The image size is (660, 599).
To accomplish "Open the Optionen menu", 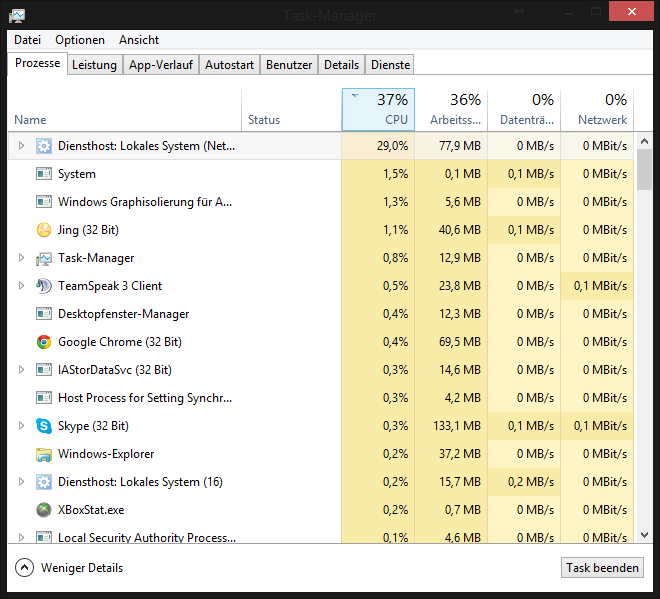I will point(80,40).
